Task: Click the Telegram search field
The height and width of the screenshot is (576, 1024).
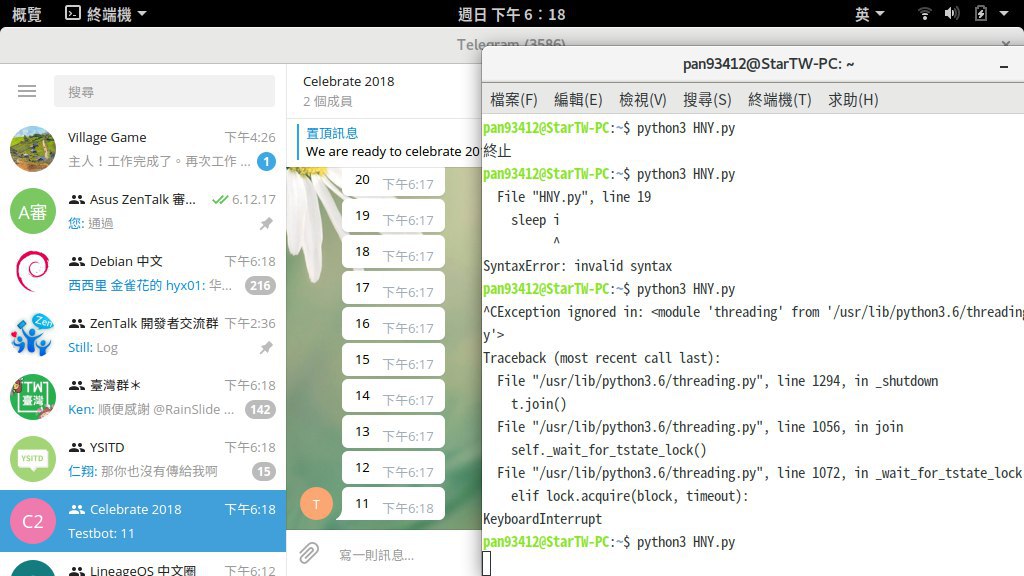Action: [x=165, y=91]
